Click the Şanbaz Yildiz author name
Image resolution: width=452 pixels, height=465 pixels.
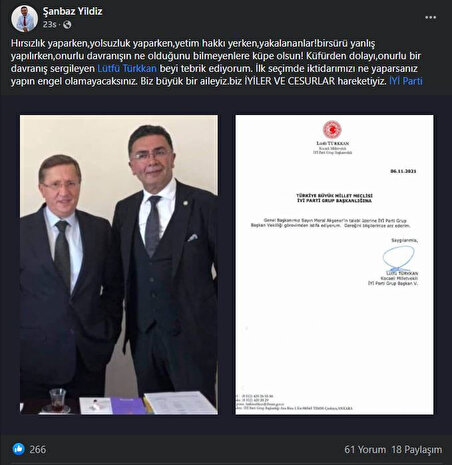[x=72, y=11]
